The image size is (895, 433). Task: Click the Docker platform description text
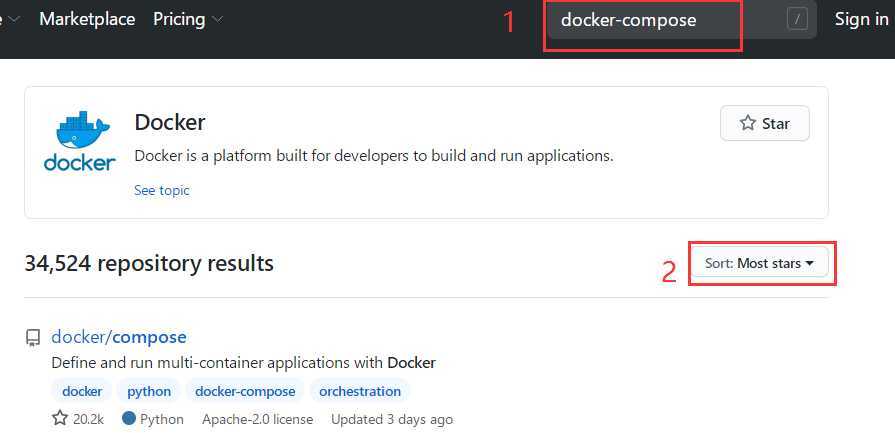click(374, 156)
